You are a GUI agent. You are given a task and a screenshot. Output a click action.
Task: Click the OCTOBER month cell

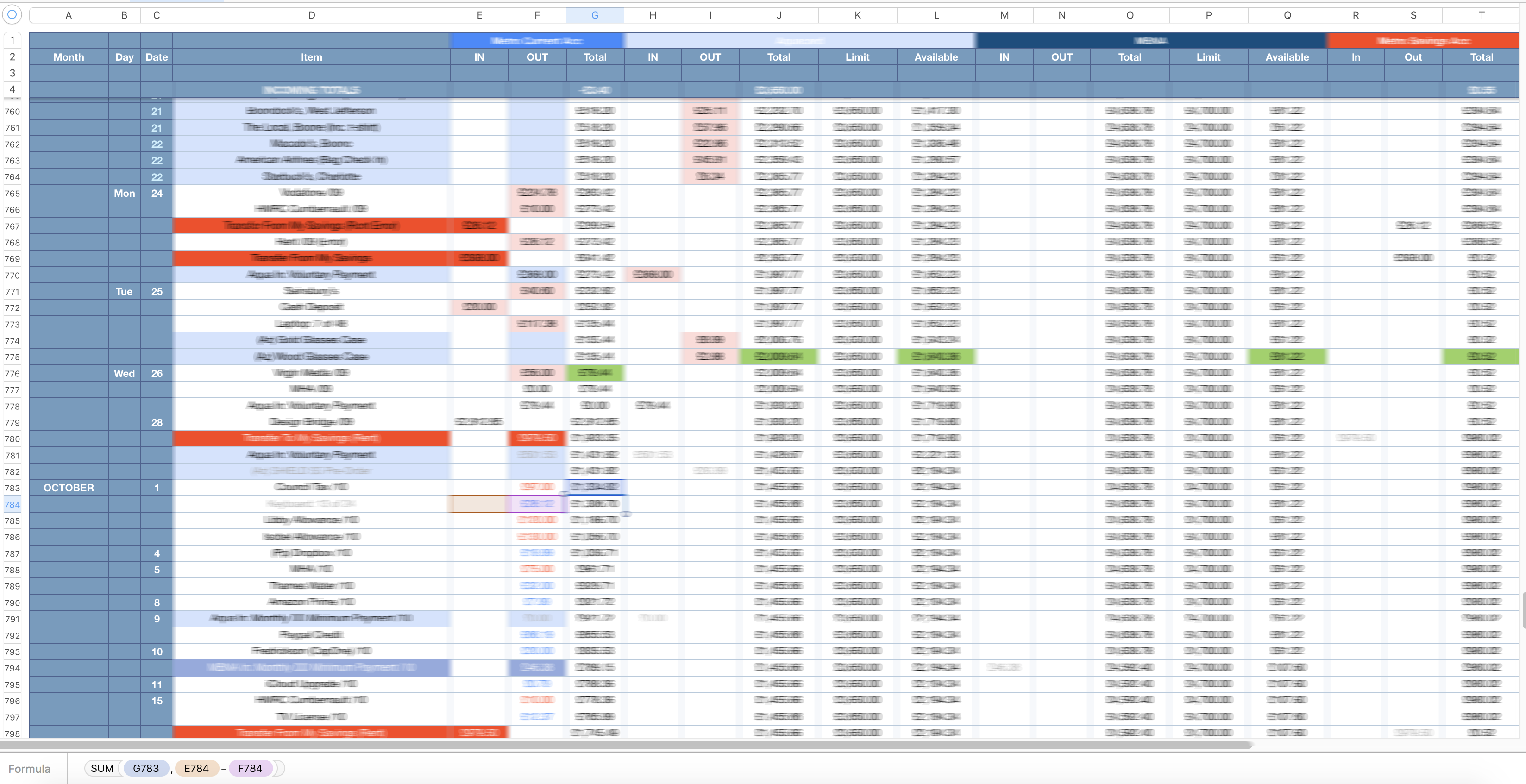click(69, 488)
